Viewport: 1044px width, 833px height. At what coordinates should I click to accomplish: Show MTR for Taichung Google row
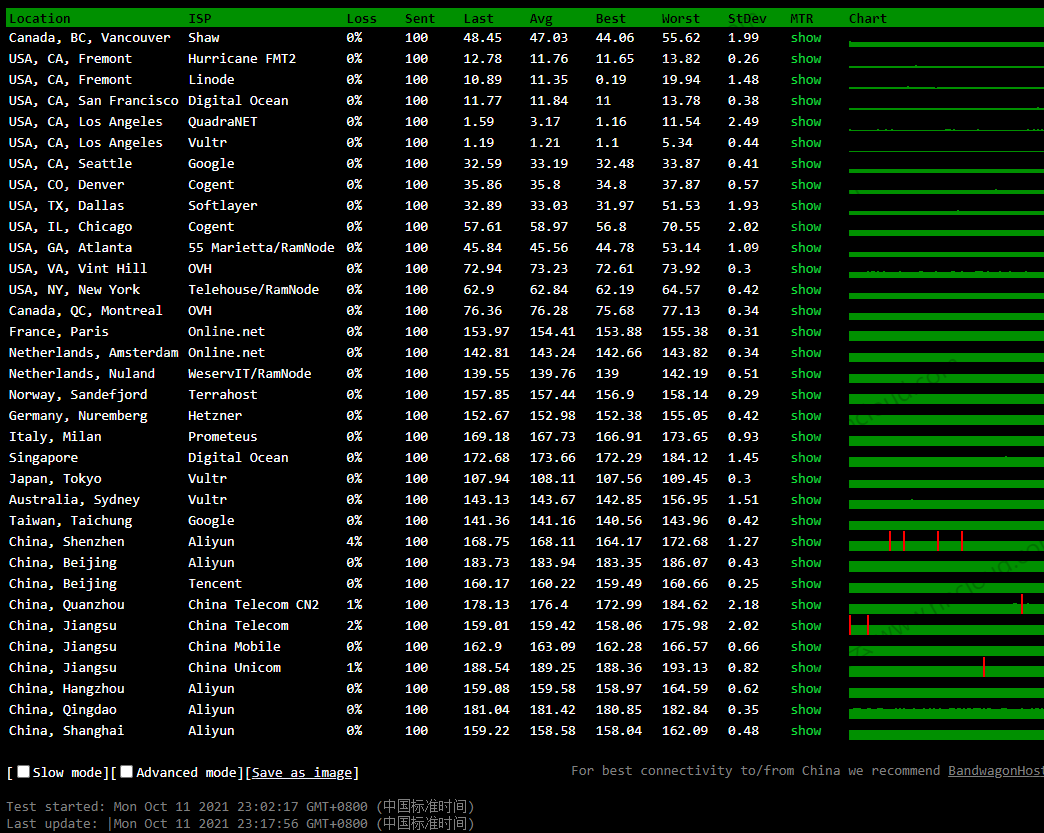(806, 521)
